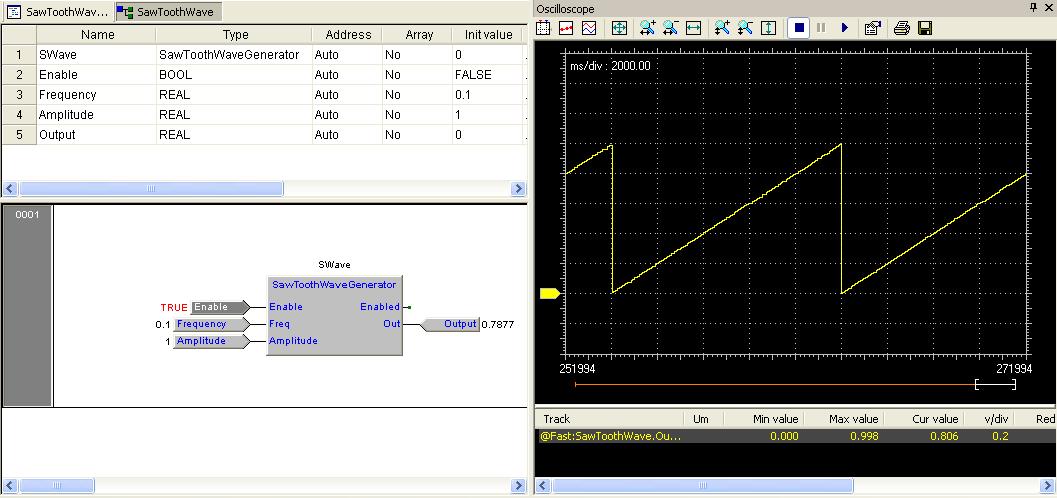Click the variable table horizontal scrollbar thumb
Screen dimensions: 1057x498
(151, 189)
